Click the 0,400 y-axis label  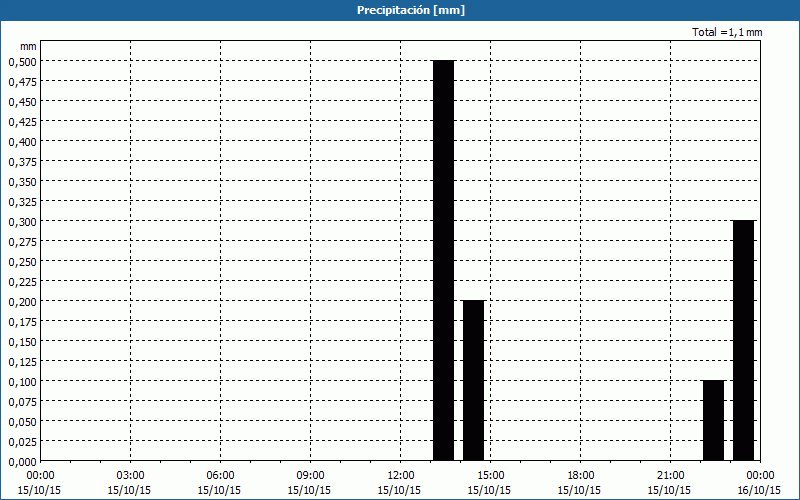[x=22, y=141]
